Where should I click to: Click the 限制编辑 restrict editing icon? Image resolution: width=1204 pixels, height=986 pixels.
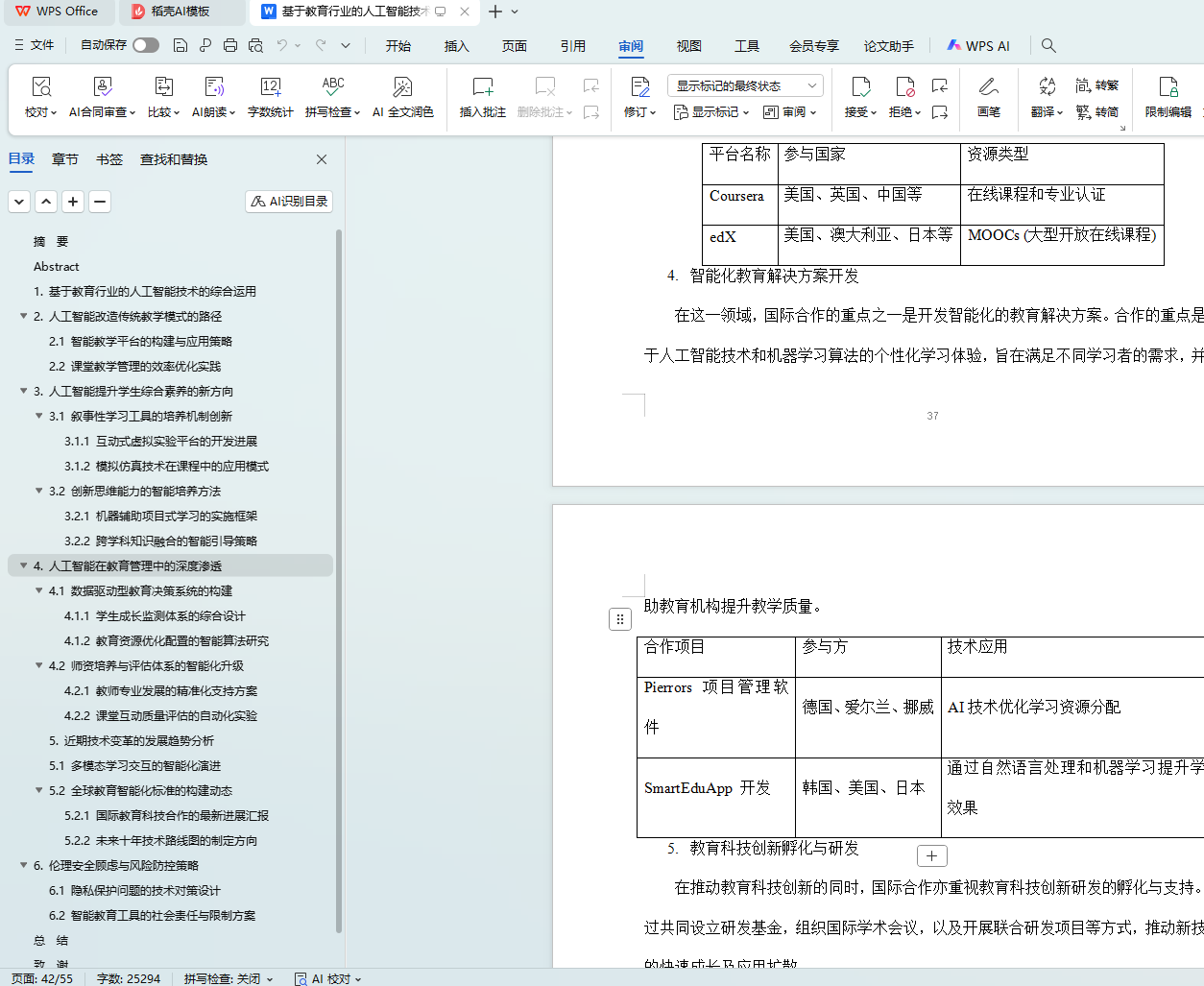coord(1168,87)
